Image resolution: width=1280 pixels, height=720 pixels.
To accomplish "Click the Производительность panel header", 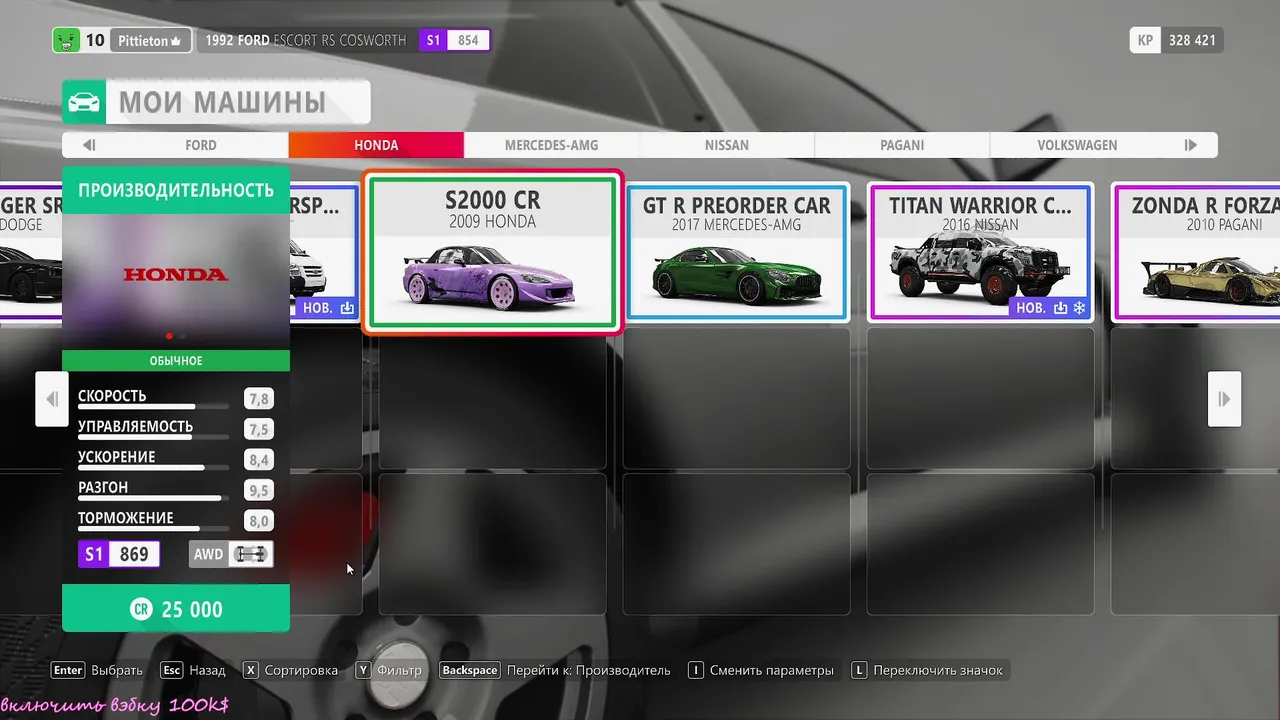I will (176, 190).
